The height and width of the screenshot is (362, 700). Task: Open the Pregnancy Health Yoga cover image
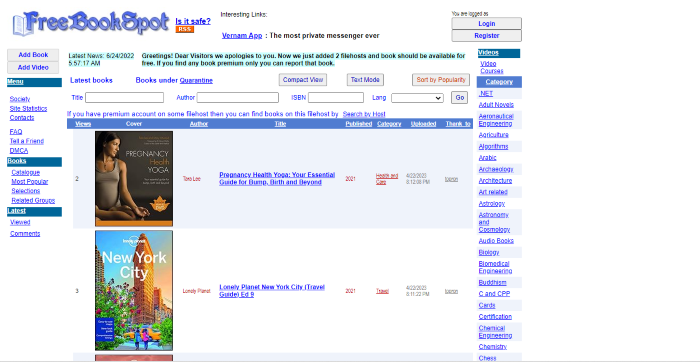(134, 179)
